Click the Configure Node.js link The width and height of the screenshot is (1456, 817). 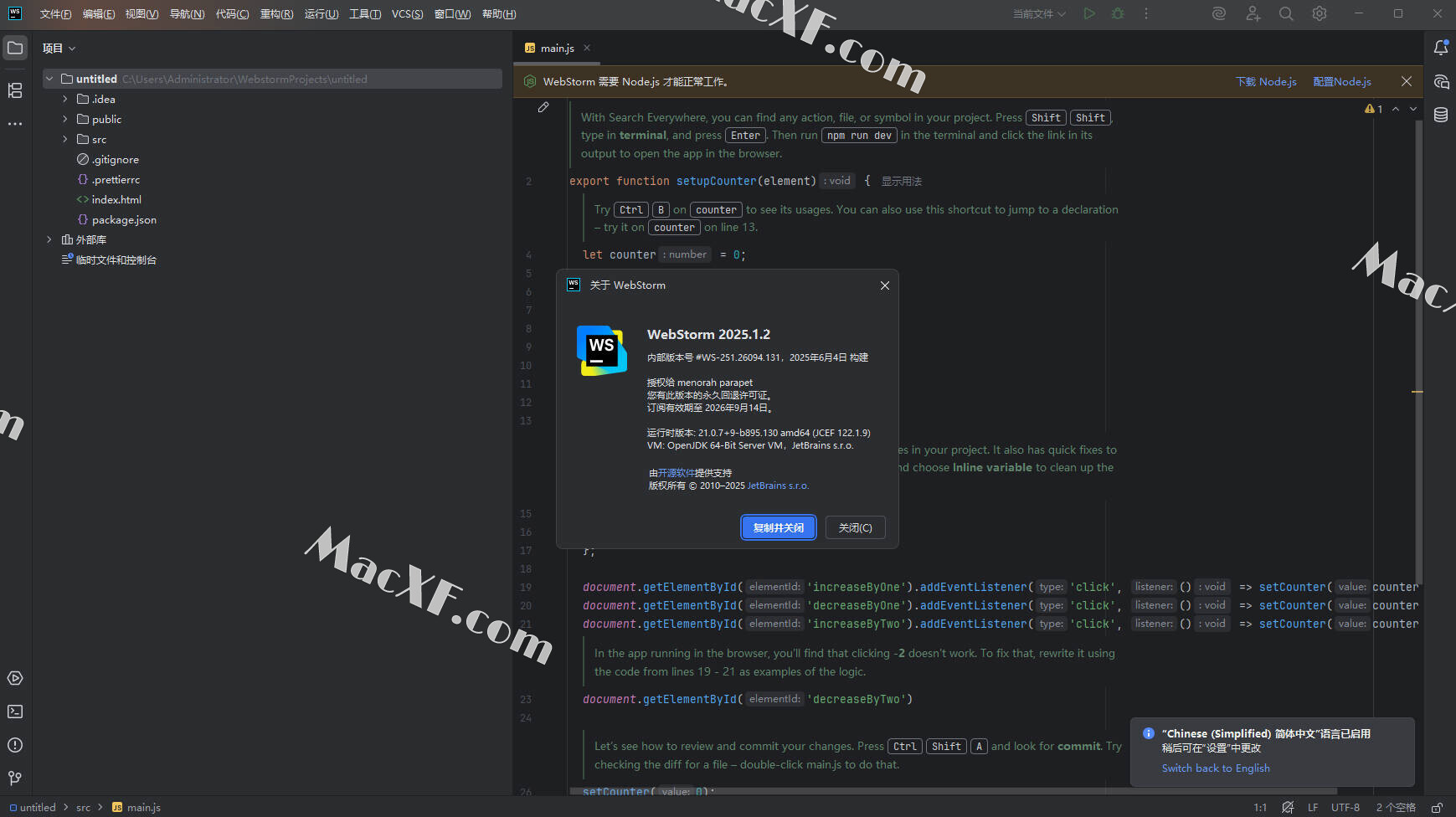[1342, 81]
